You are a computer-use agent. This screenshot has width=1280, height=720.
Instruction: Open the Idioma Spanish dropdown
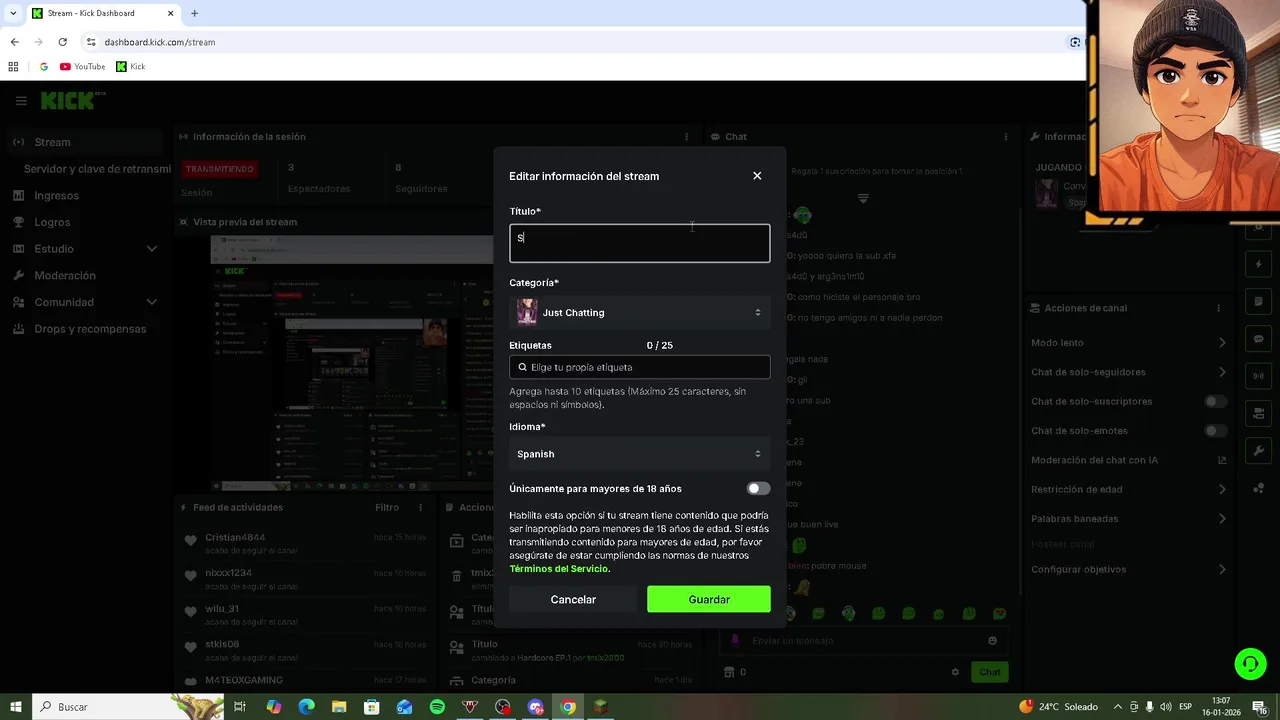point(640,454)
